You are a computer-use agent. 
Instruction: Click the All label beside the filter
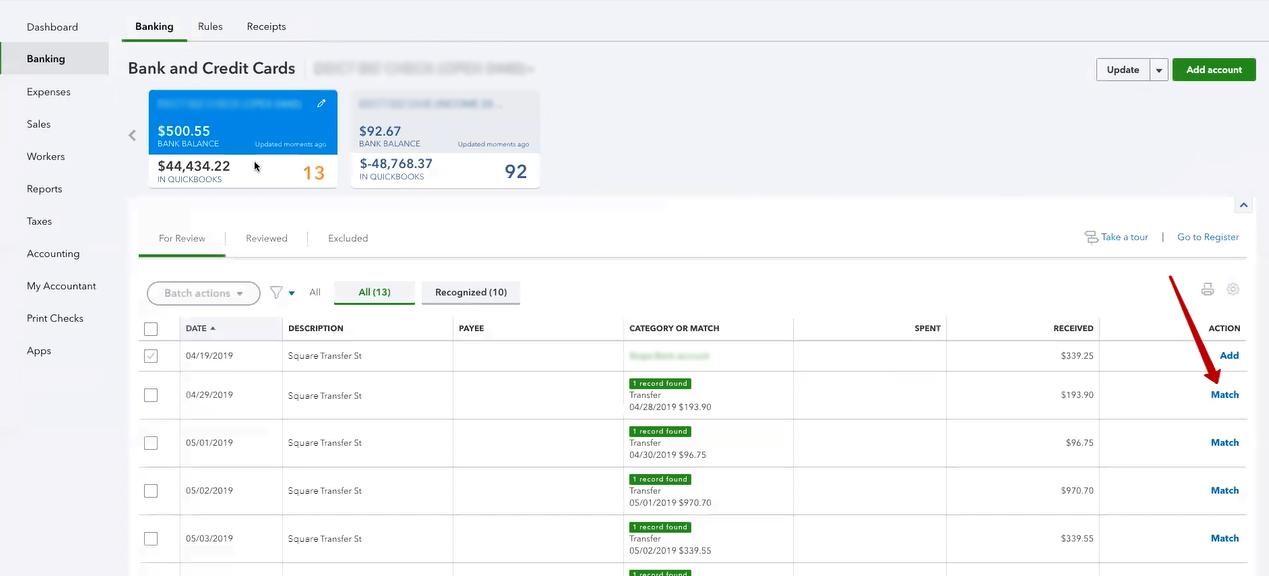click(315, 293)
